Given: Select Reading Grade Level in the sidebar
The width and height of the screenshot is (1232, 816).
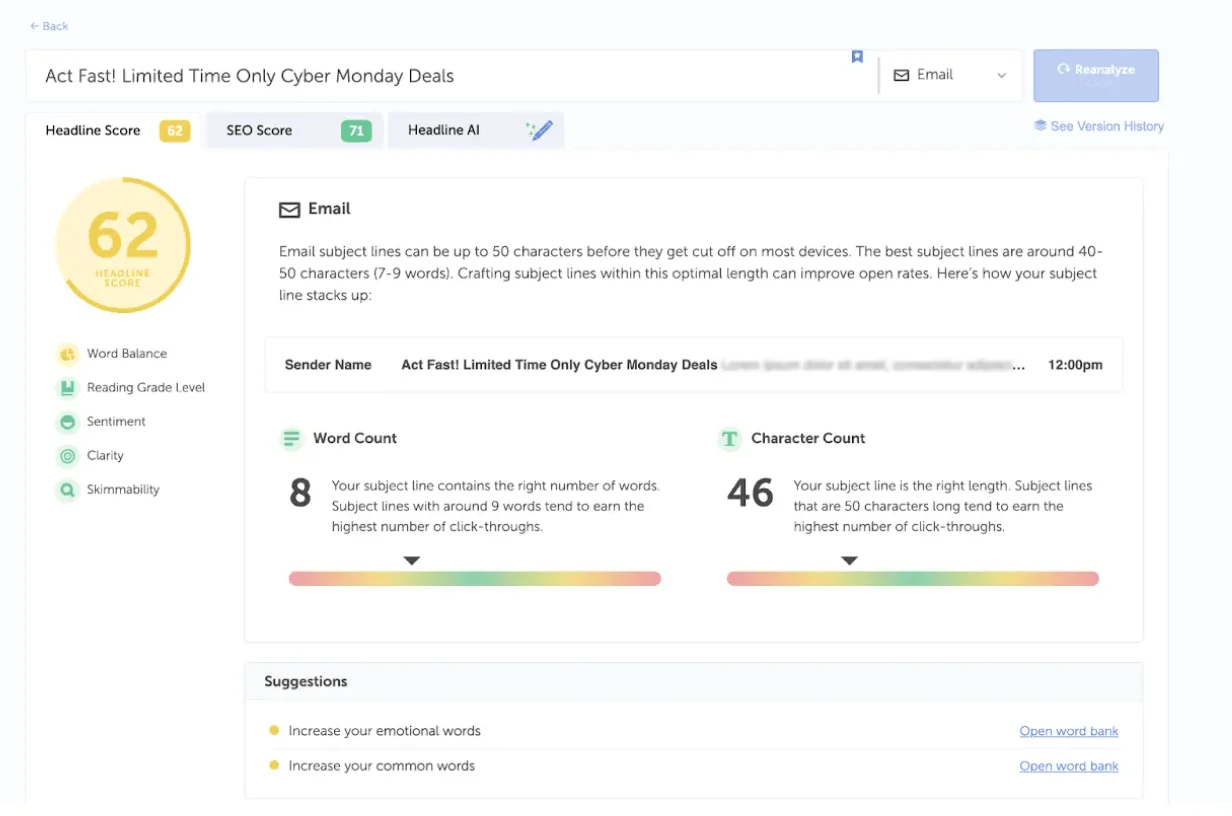Looking at the screenshot, I should coord(146,388).
